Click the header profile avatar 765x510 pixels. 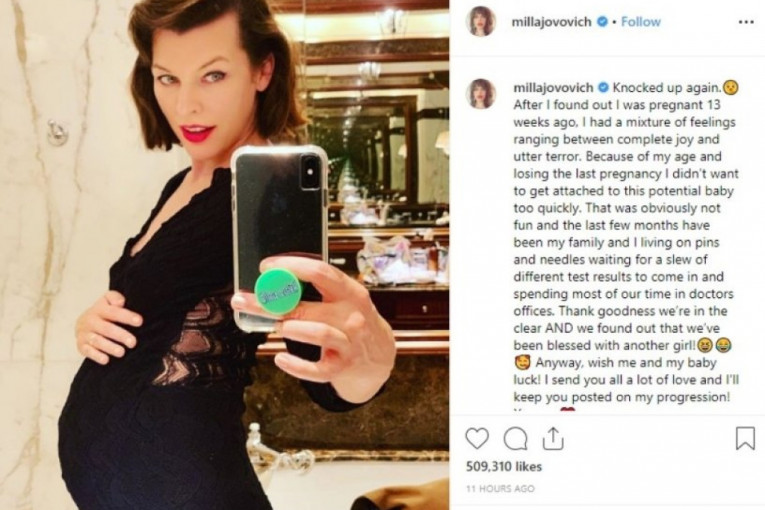click(482, 22)
